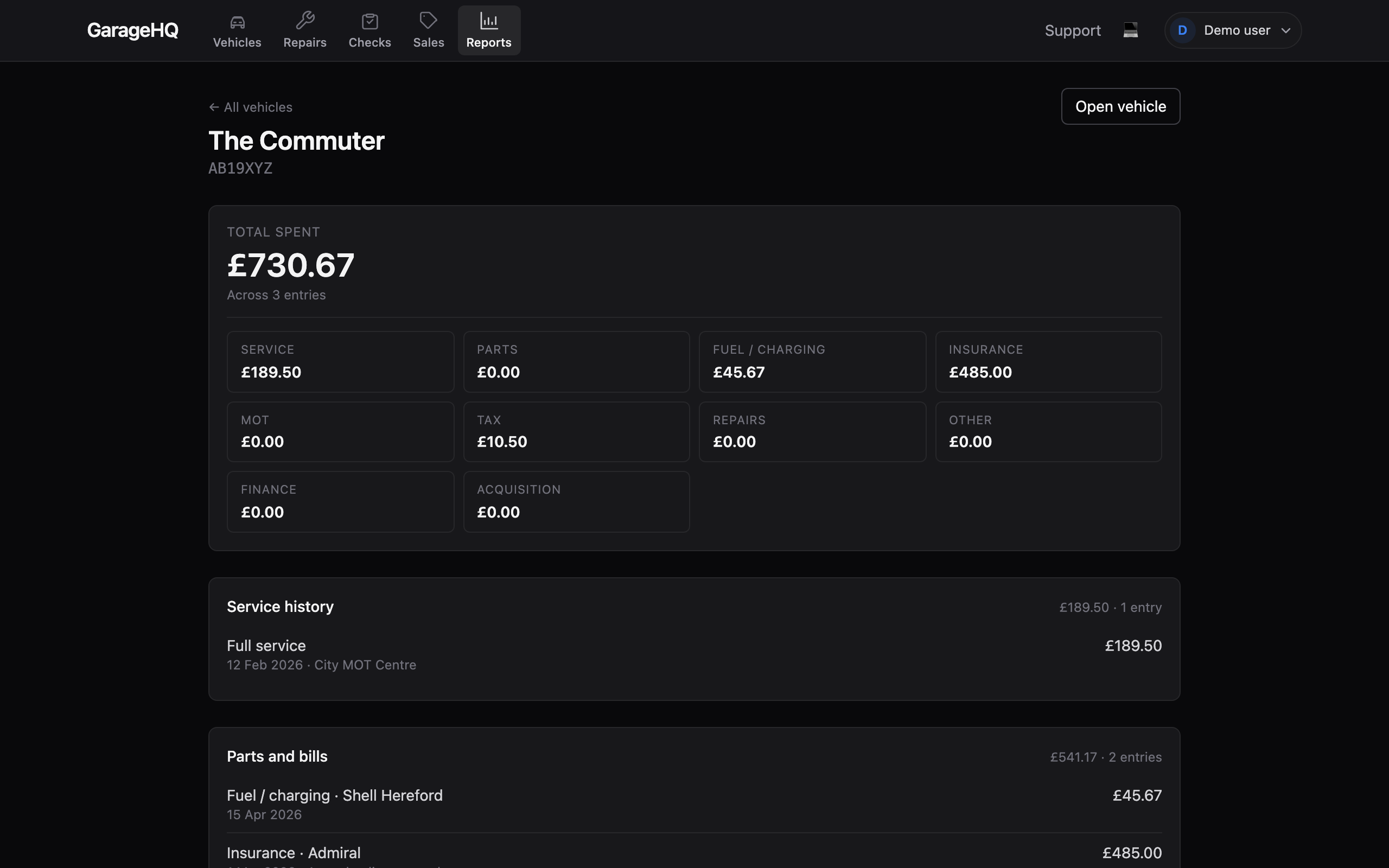This screenshot has width=1389, height=868.
Task: Switch to the Repairs tab label
Action: pos(305,42)
